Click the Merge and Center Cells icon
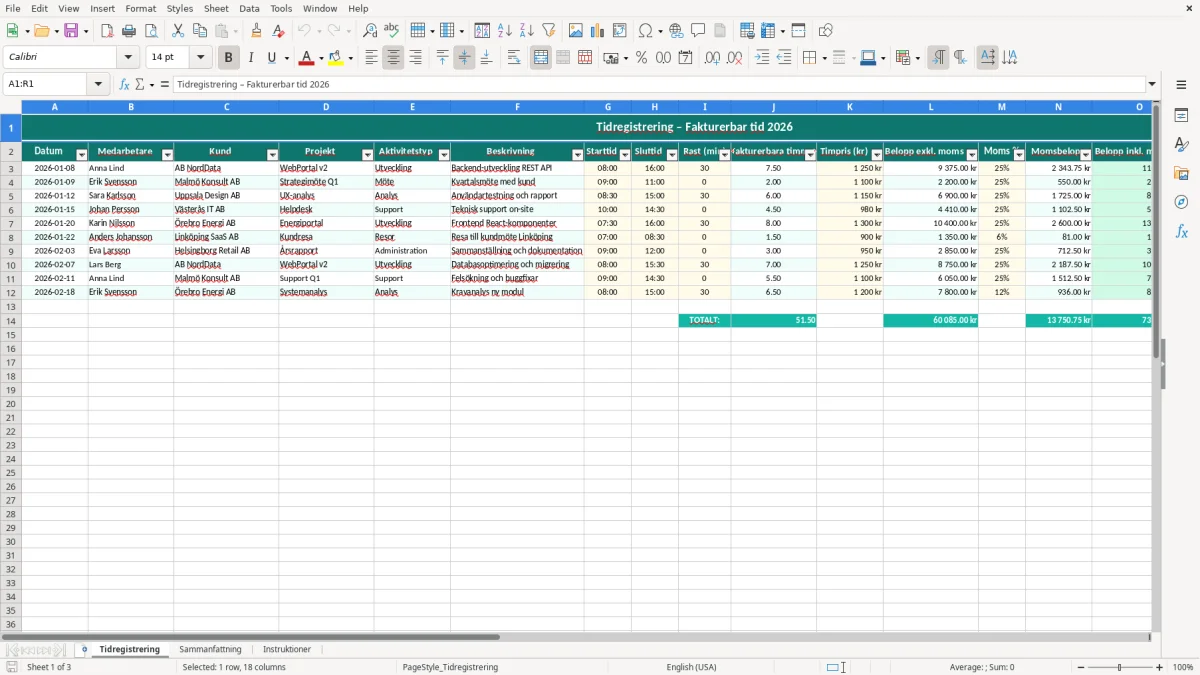The image size is (1200, 675). click(541, 58)
